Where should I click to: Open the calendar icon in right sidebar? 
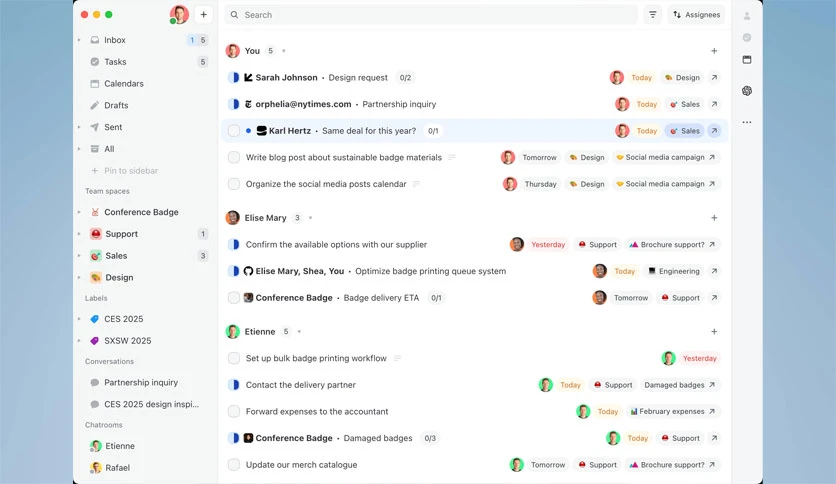click(747, 60)
